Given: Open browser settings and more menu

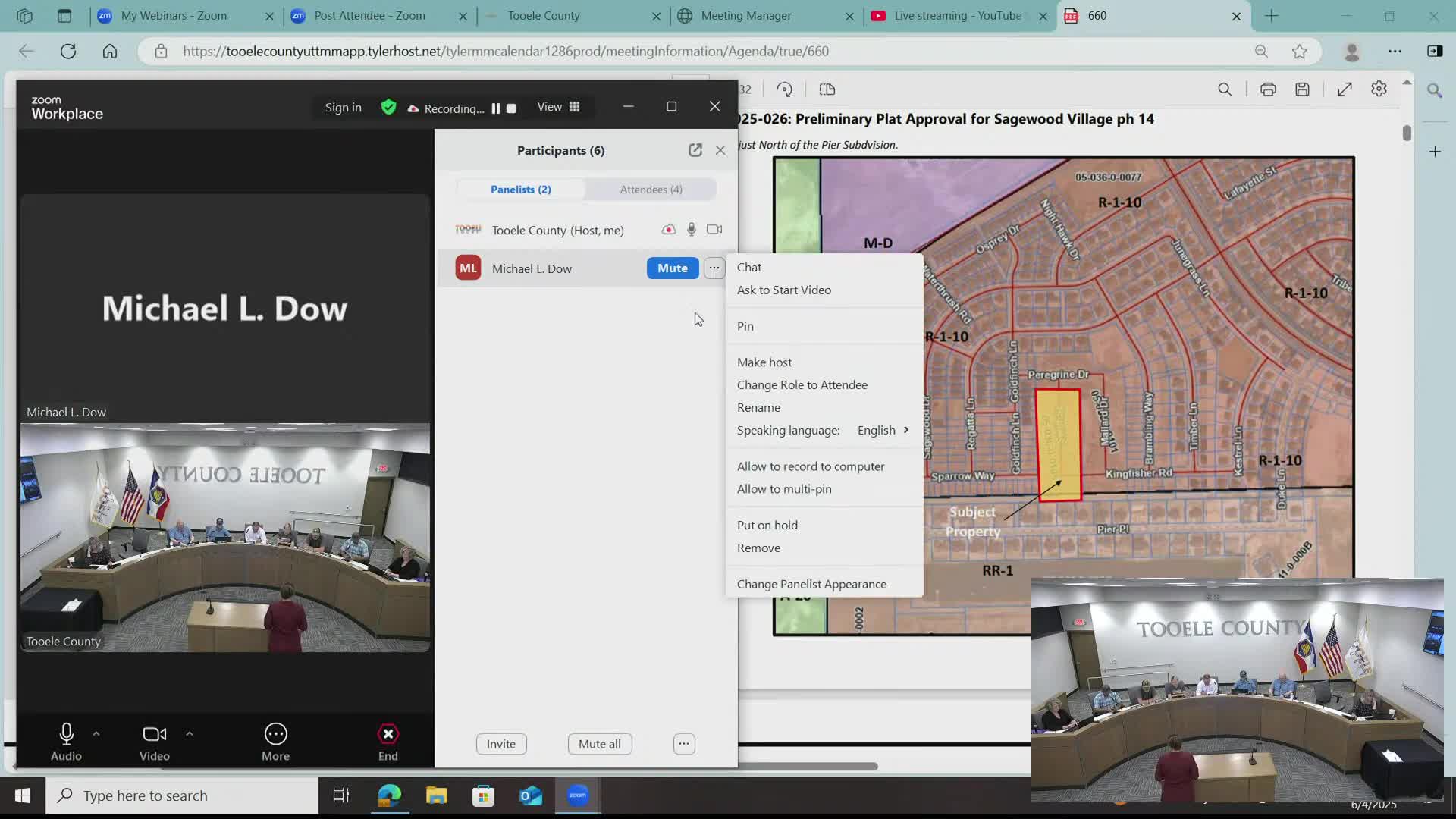Looking at the screenshot, I should pos(1395,51).
